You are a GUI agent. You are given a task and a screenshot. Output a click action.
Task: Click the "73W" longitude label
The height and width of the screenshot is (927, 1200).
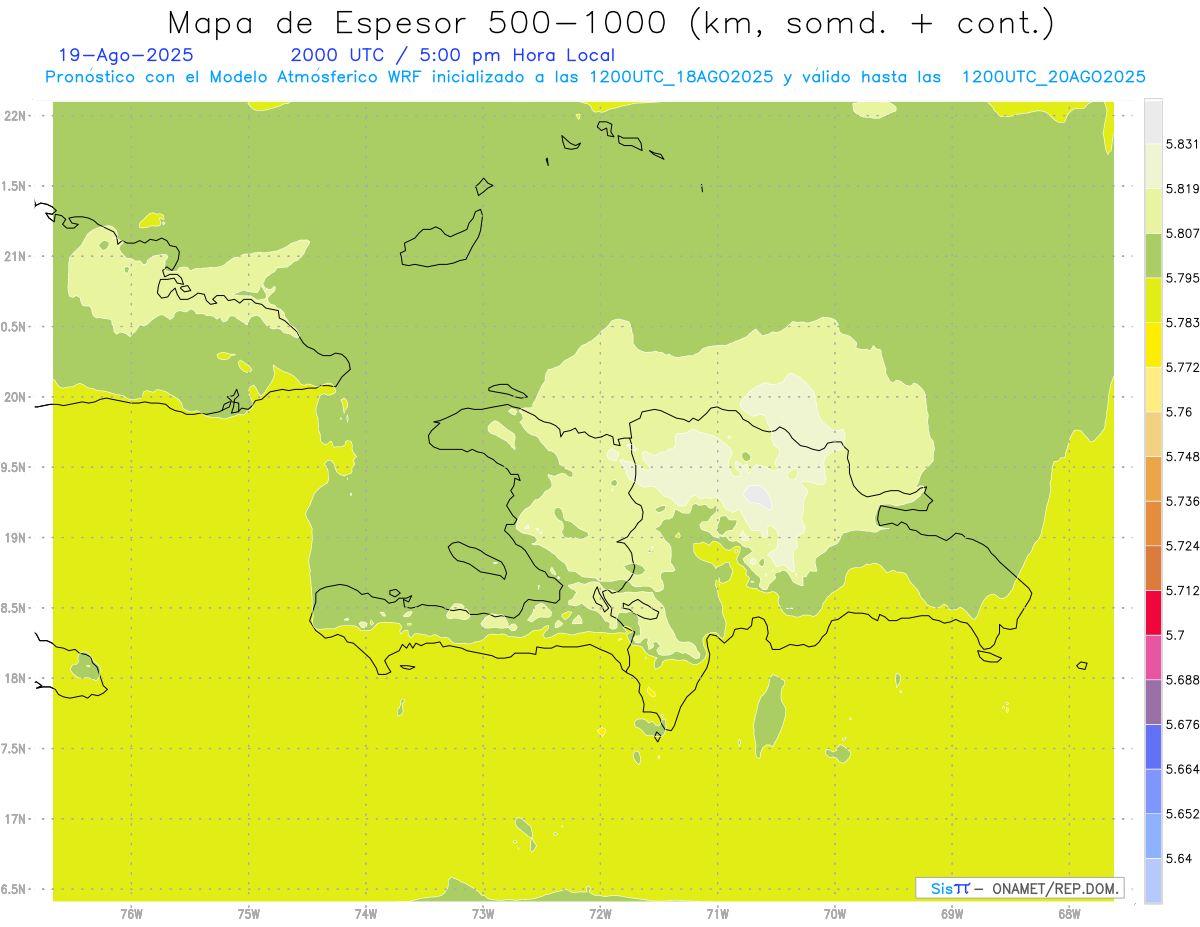(x=483, y=913)
